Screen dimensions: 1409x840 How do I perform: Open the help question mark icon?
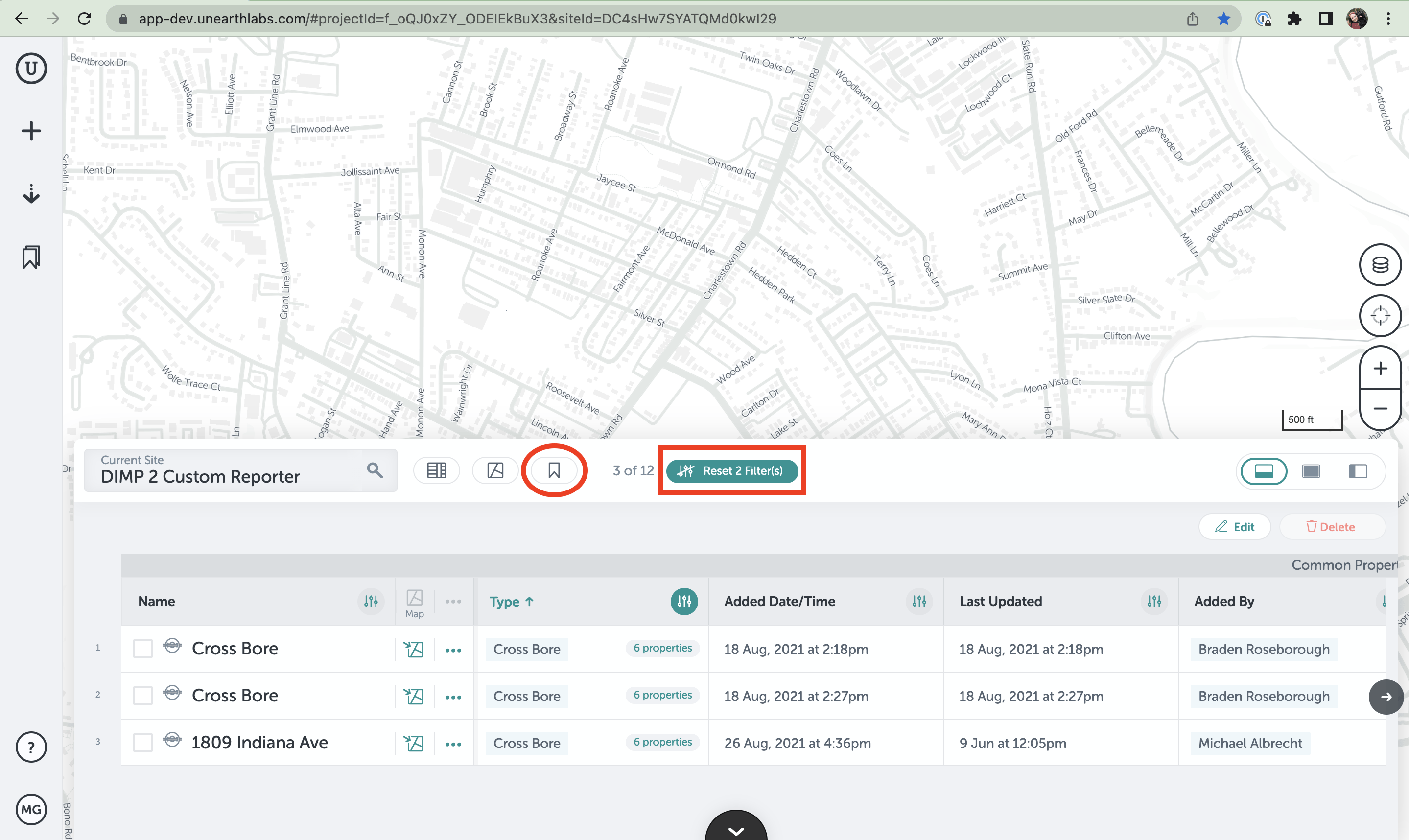[30, 747]
